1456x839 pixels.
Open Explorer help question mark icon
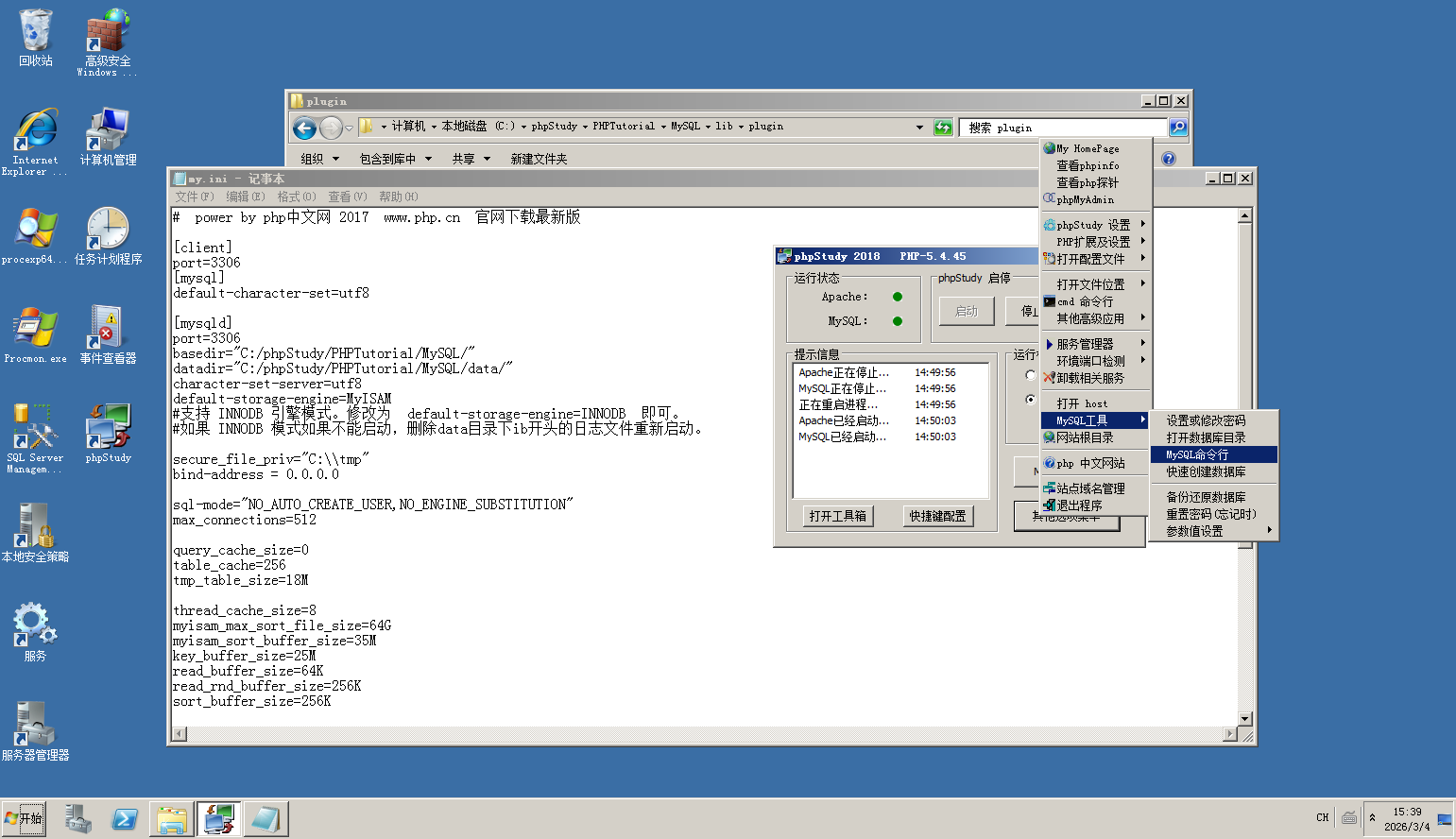pos(1169,159)
